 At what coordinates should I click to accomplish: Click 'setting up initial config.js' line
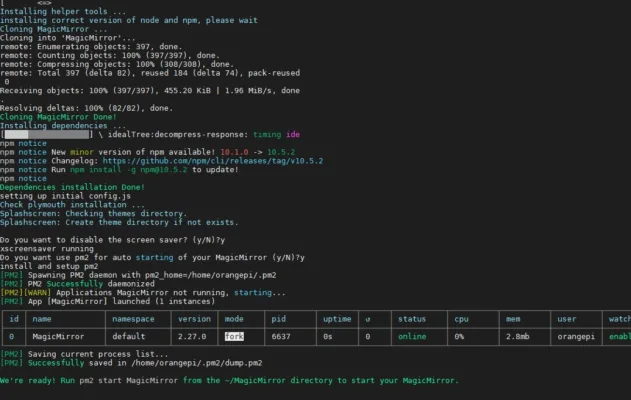pyautogui.click(x=65, y=196)
